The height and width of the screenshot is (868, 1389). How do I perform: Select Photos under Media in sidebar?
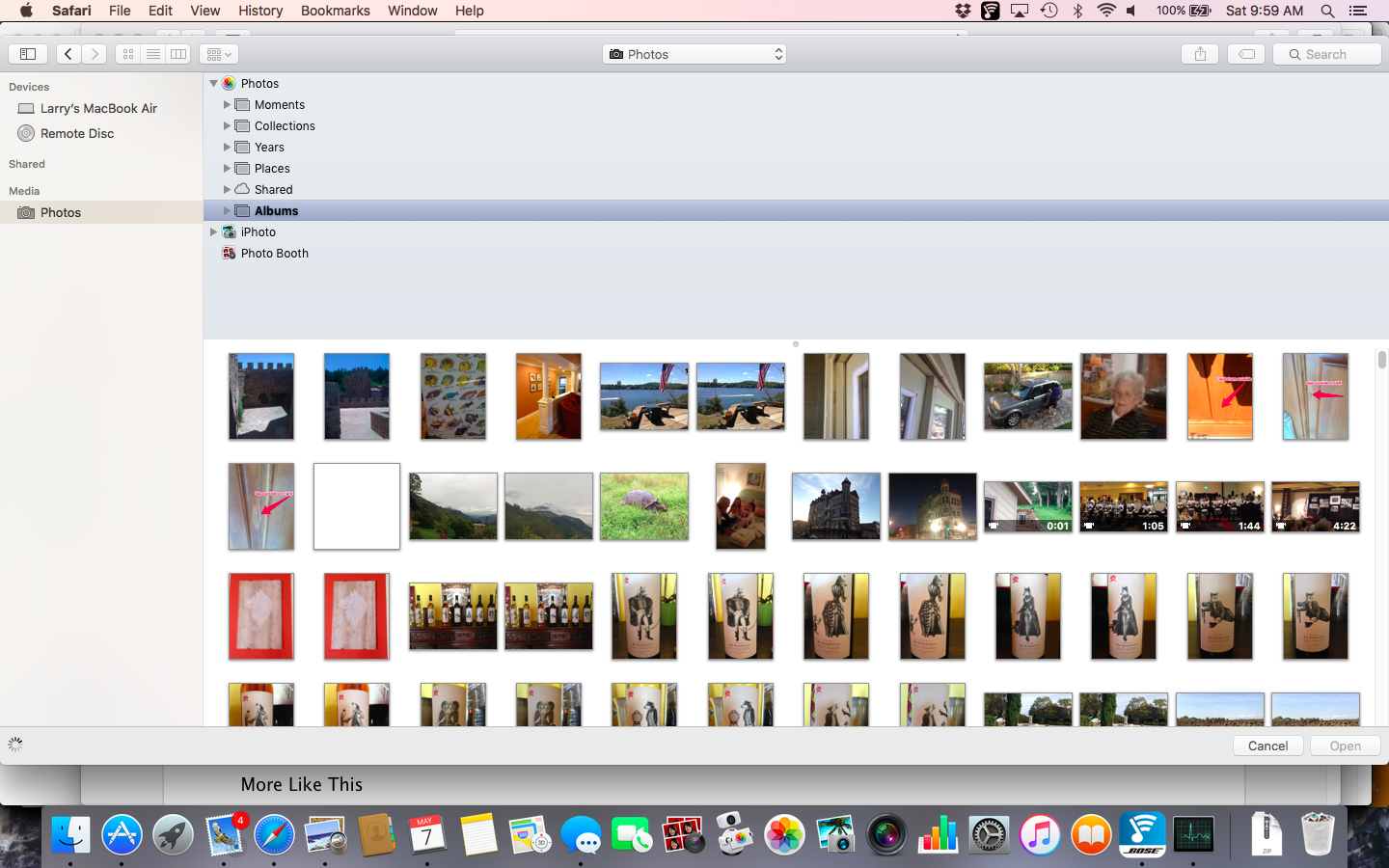click(x=101, y=212)
